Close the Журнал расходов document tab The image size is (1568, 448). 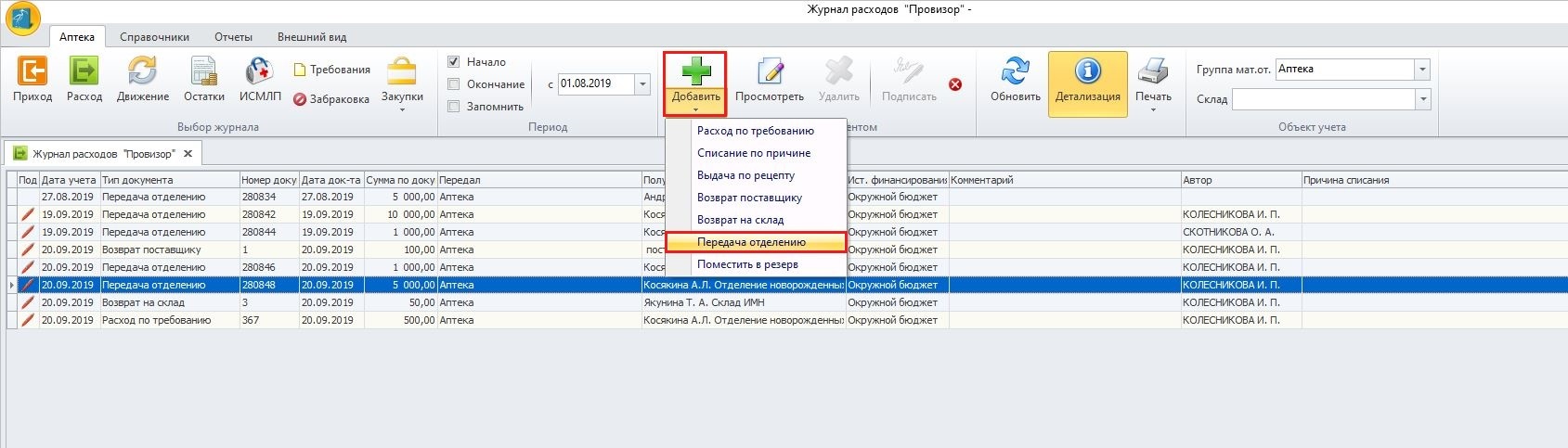(x=188, y=154)
